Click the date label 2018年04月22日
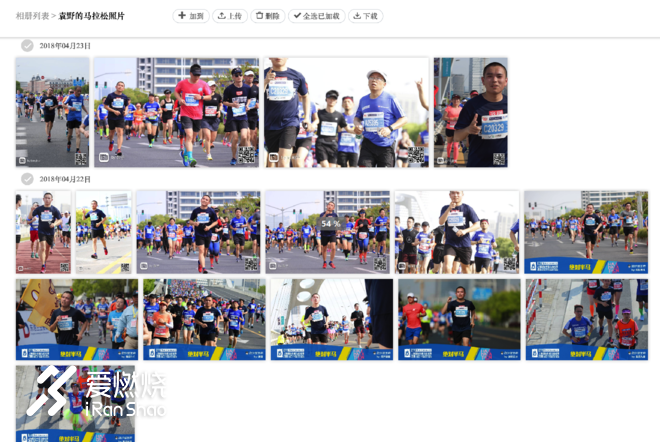660x442 pixels. pos(65,179)
